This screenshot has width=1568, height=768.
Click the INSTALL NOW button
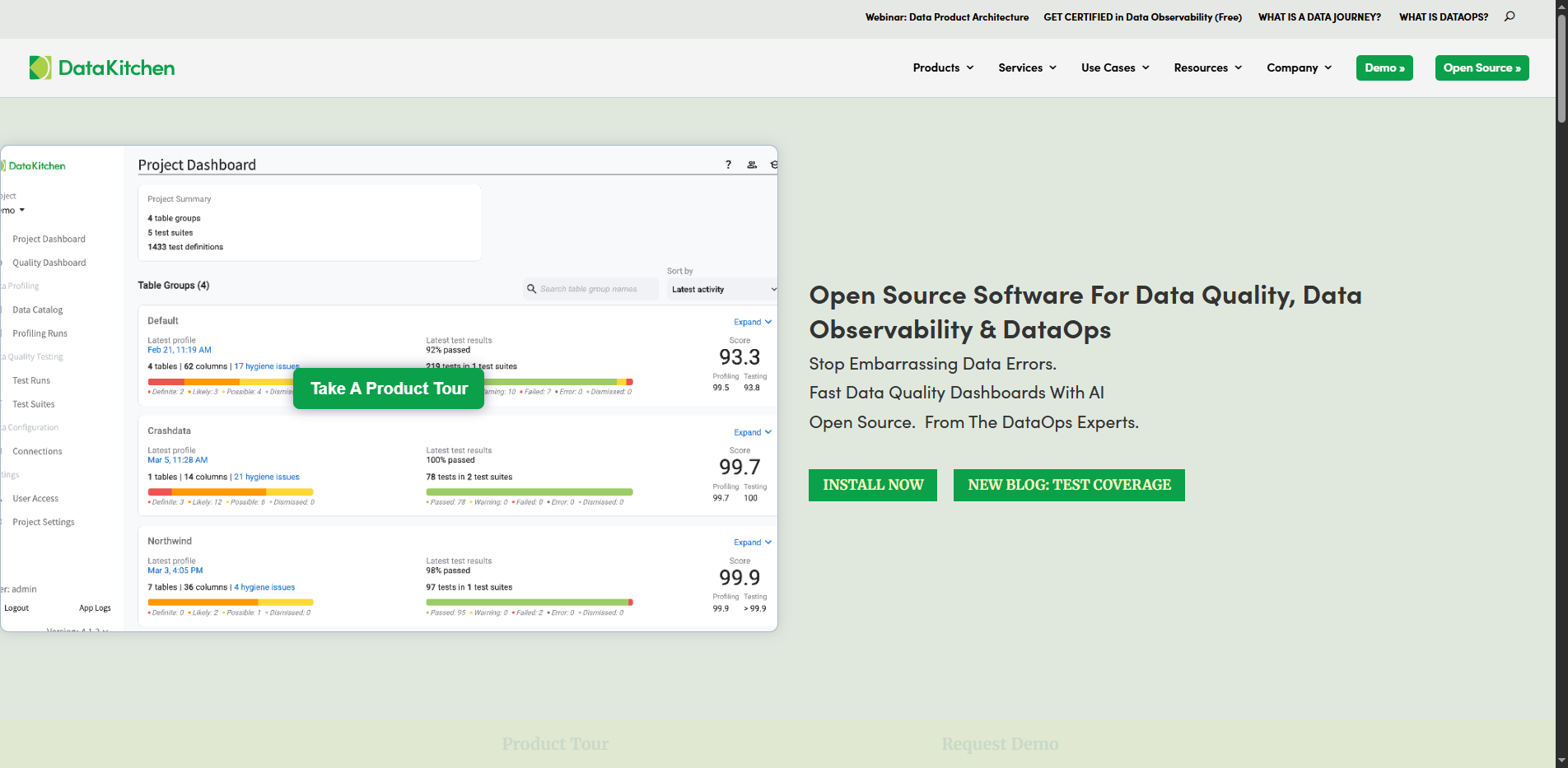point(873,485)
